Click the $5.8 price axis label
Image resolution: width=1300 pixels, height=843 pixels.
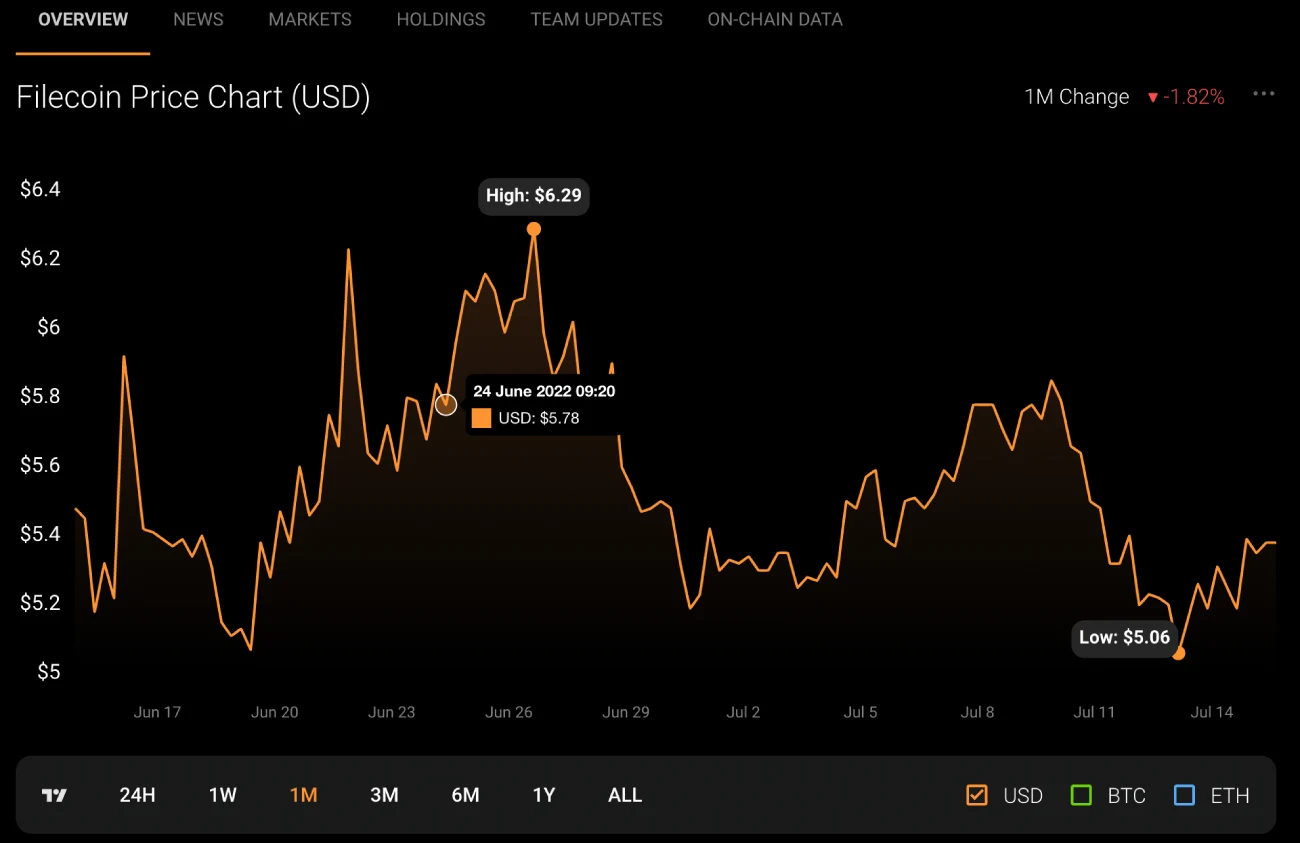pyautogui.click(x=41, y=396)
